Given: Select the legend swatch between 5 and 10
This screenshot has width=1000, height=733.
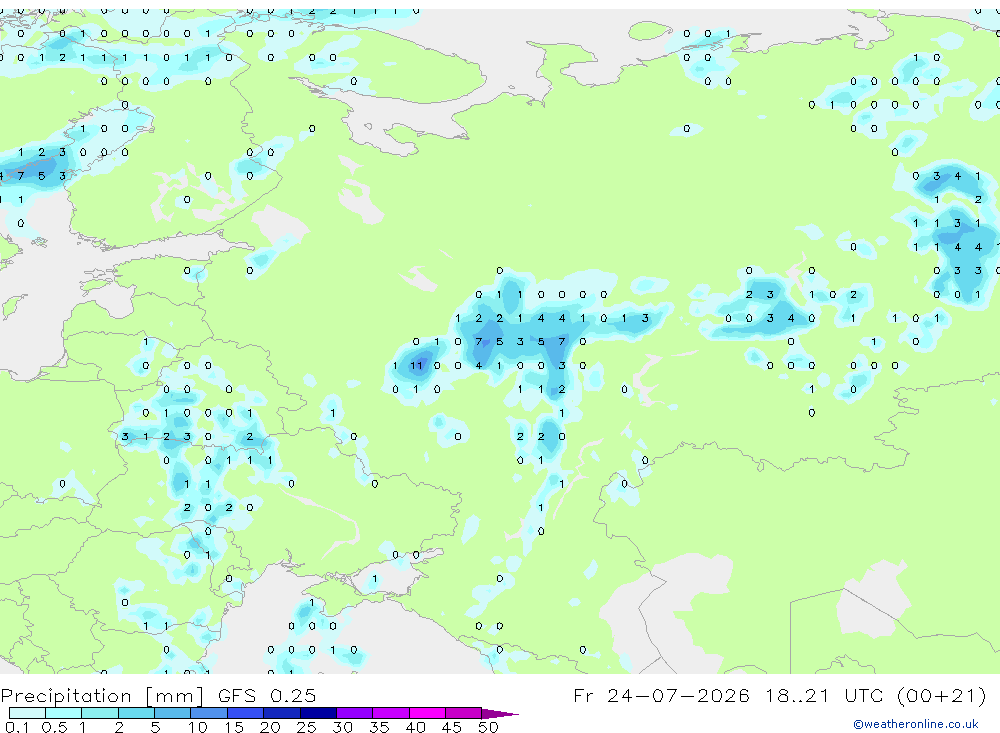Looking at the screenshot, I should click(x=173, y=713).
